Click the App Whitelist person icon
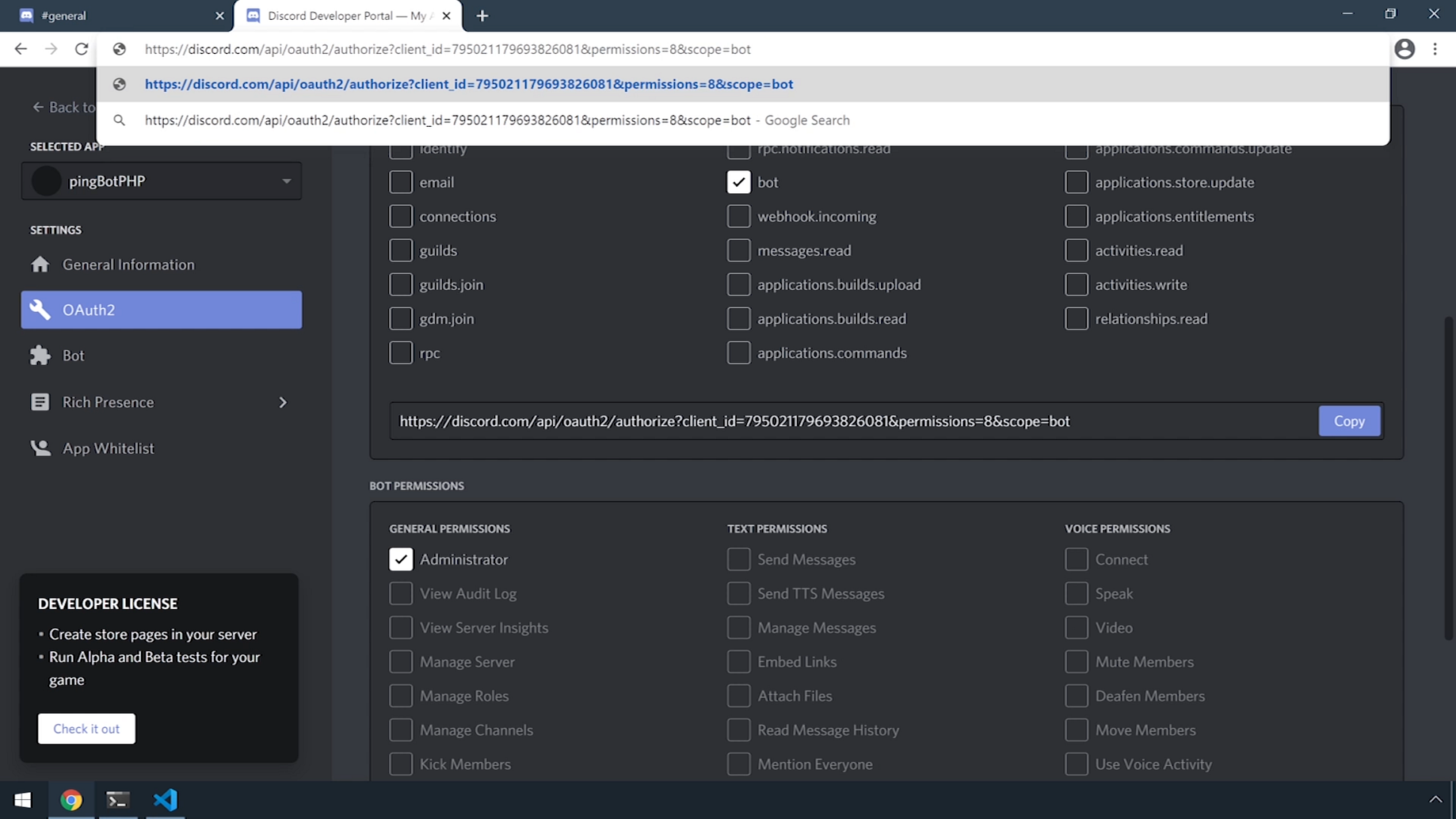Screen dimensions: 1456x819 pyautogui.click(x=40, y=448)
